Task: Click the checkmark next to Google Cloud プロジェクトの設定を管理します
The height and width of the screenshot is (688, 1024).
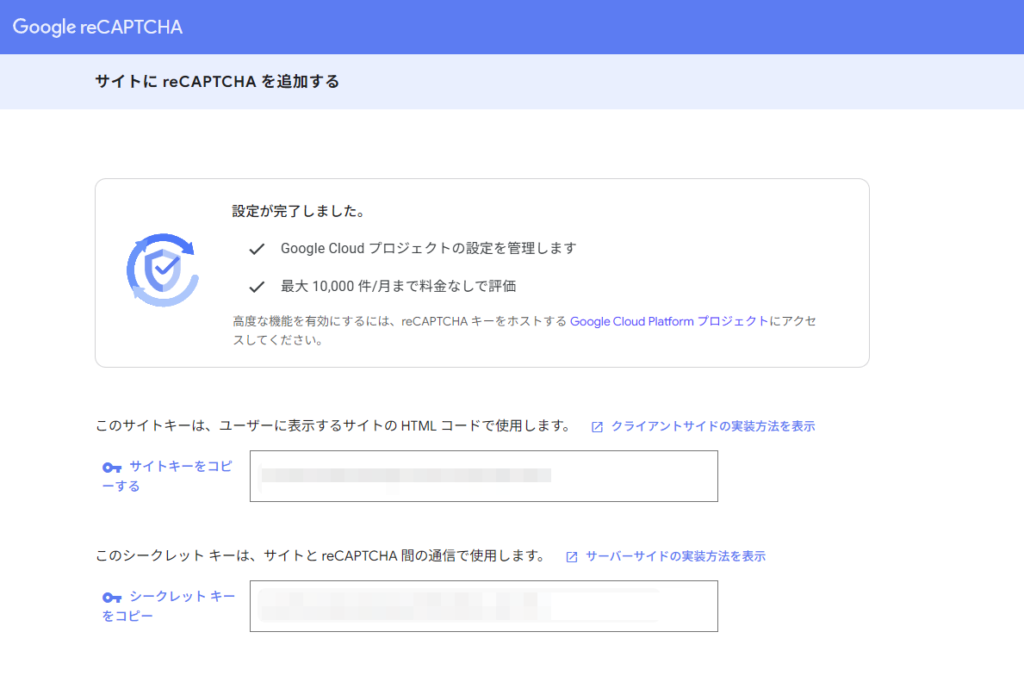Action: coord(257,249)
